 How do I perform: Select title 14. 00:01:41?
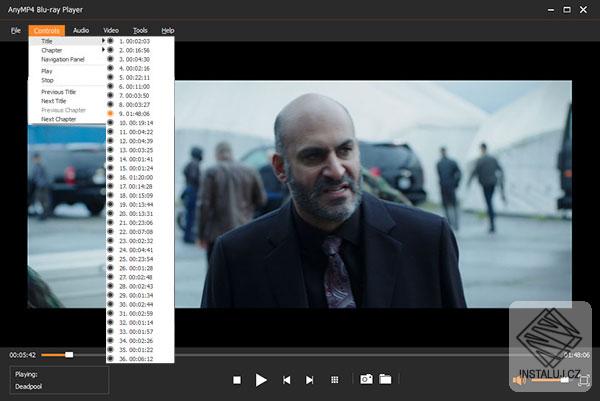tap(140, 159)
